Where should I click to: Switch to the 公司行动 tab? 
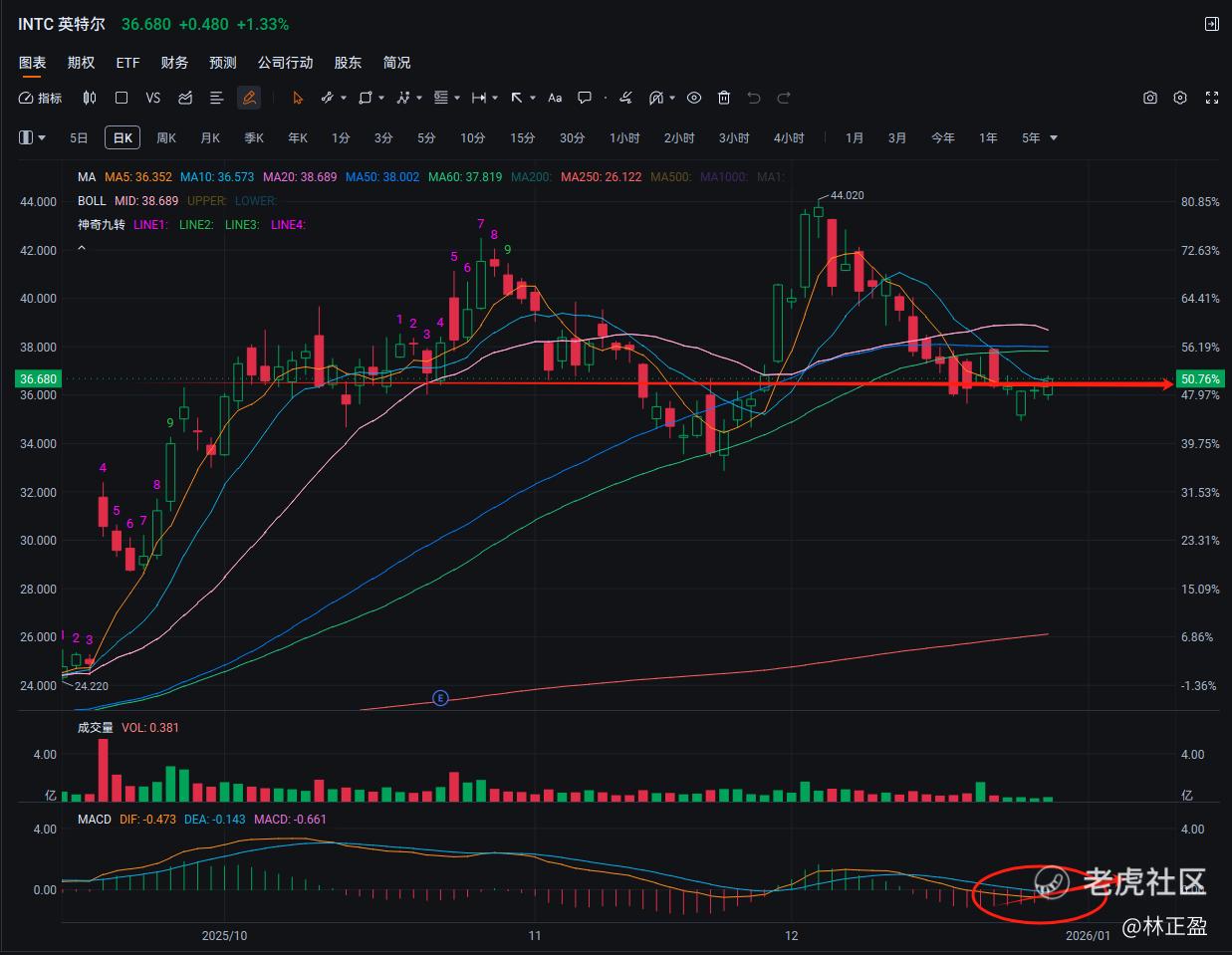(285, 62)
